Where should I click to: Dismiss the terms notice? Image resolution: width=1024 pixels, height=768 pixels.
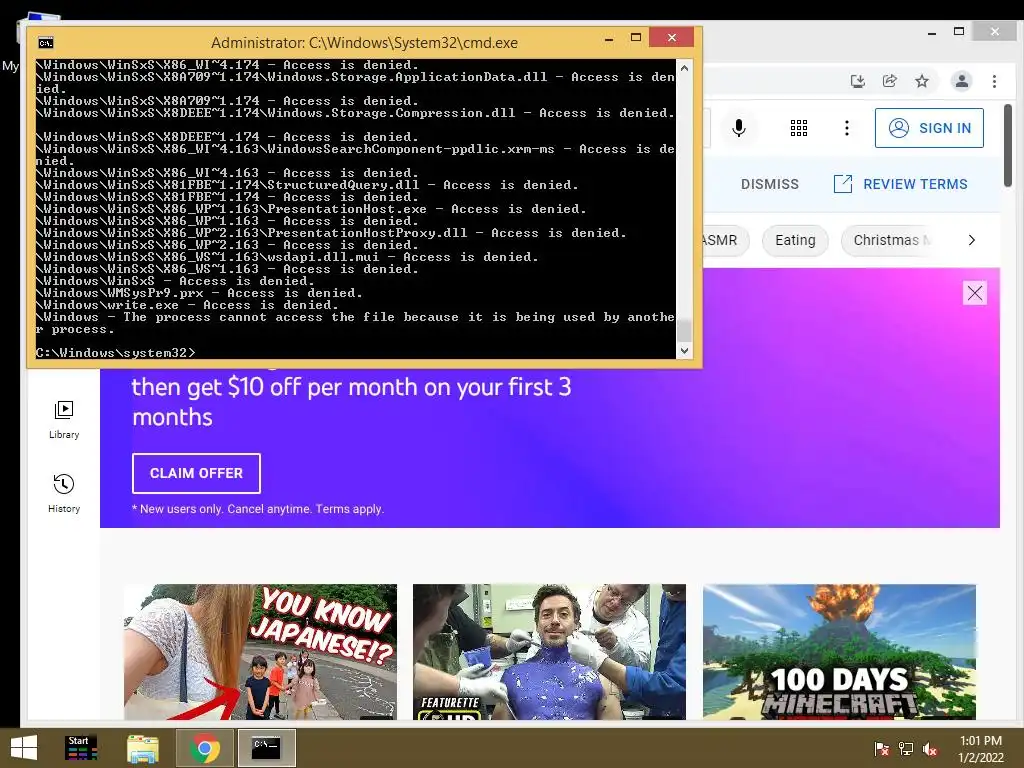pos(769,184)
